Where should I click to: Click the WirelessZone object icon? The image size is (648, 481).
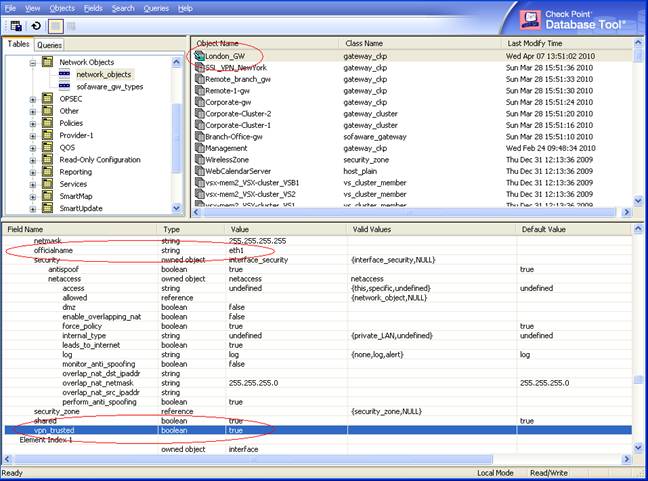[x=200, y=160]
